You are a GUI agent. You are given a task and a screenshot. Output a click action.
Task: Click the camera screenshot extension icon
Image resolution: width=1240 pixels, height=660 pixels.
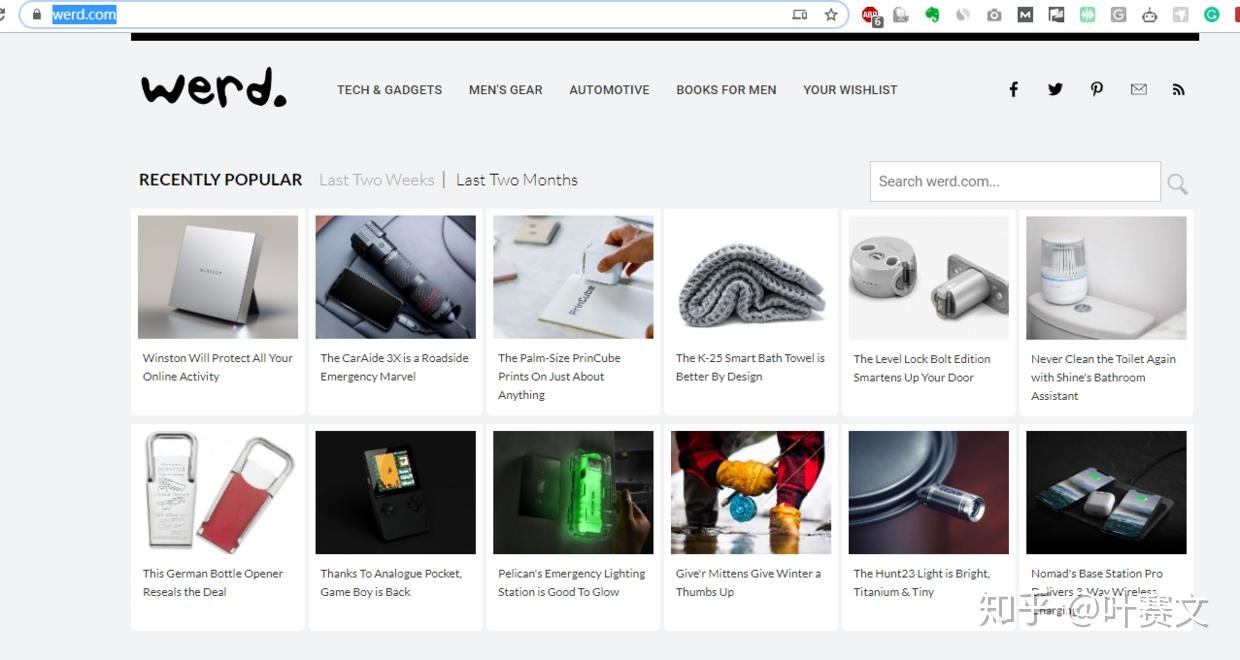pos(994,15)
